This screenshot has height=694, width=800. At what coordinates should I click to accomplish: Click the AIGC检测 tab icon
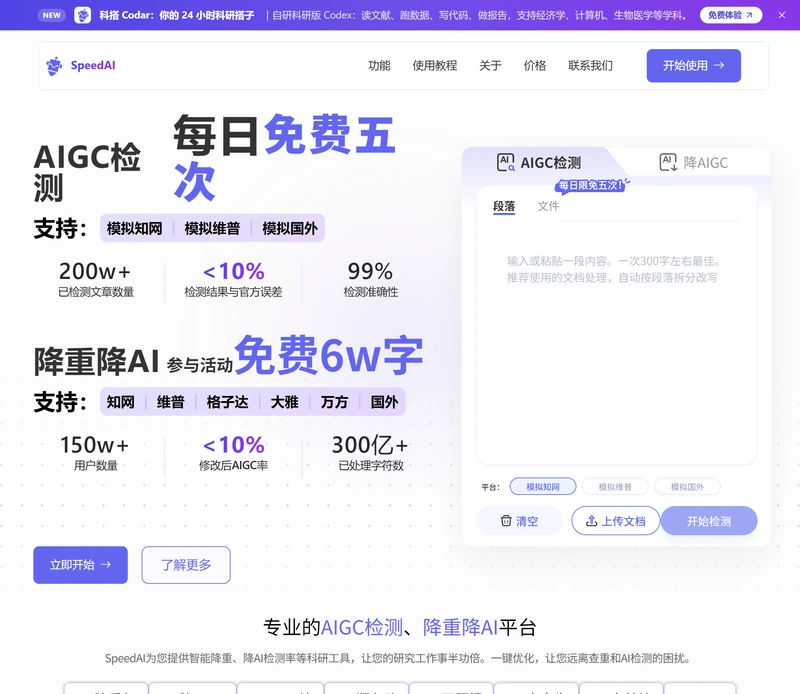[x=506, y=163]
